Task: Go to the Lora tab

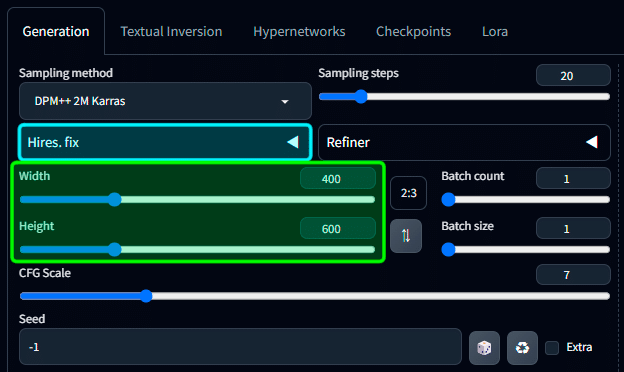Action: click(495, 31)
